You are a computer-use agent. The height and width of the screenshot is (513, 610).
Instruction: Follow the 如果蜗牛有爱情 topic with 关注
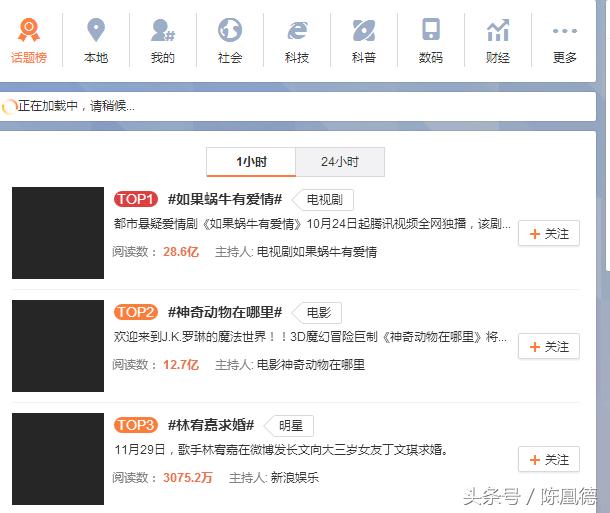click(x=549, y=233)
